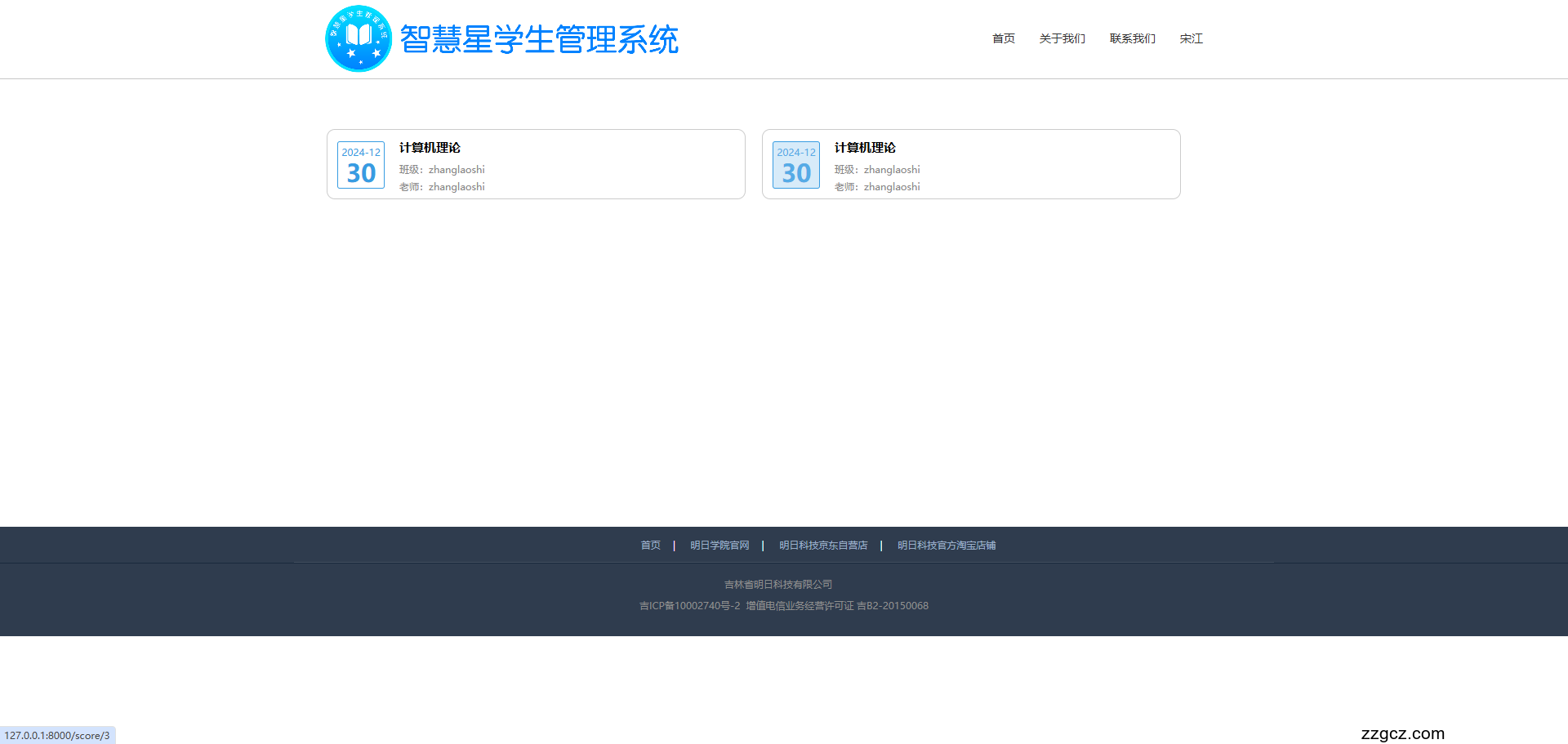Image resolution: width=1568 pixels, height=744 pixels.
Task: Open 联系我们 in the navigation
Action: pyautogui.click(x=1132, y=38)
